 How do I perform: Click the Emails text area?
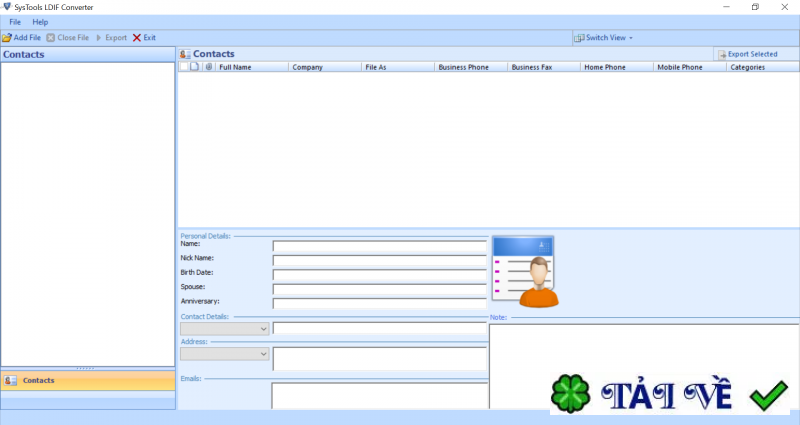(x=380, y=396)
